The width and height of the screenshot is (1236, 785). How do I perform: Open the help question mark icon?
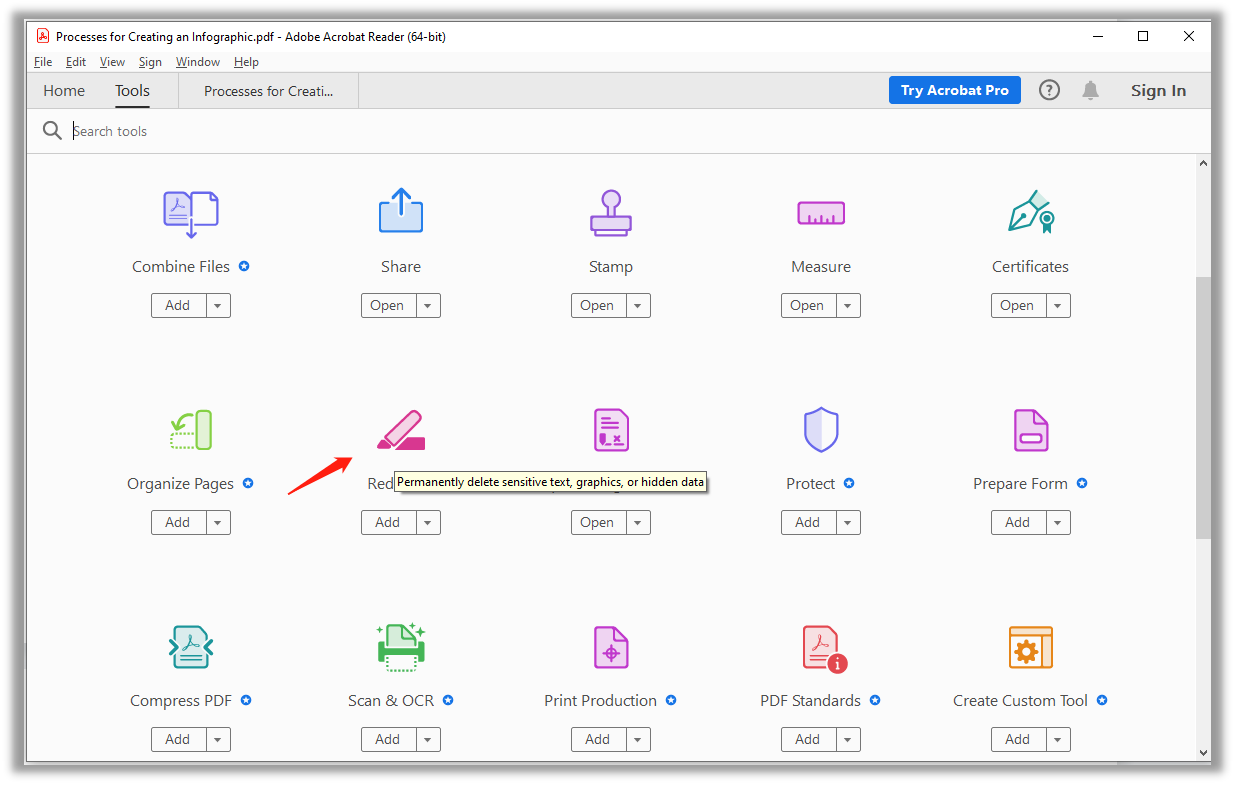1049,90
